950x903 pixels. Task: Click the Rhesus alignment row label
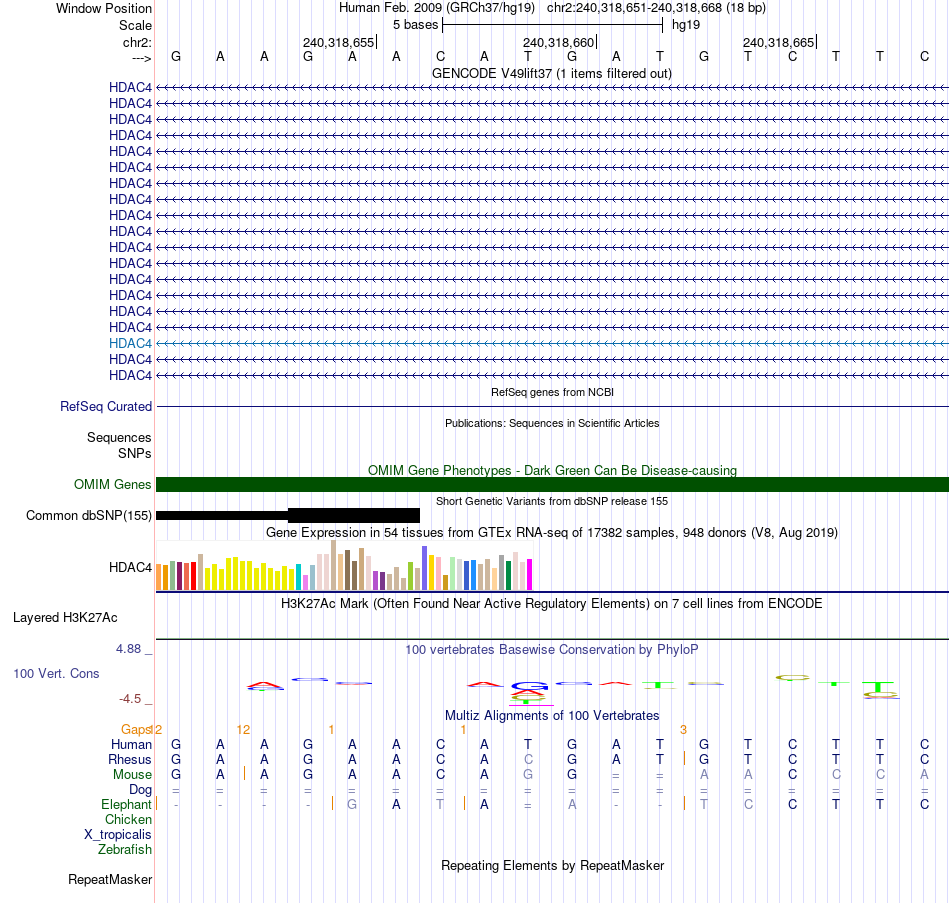pos(130,759)
